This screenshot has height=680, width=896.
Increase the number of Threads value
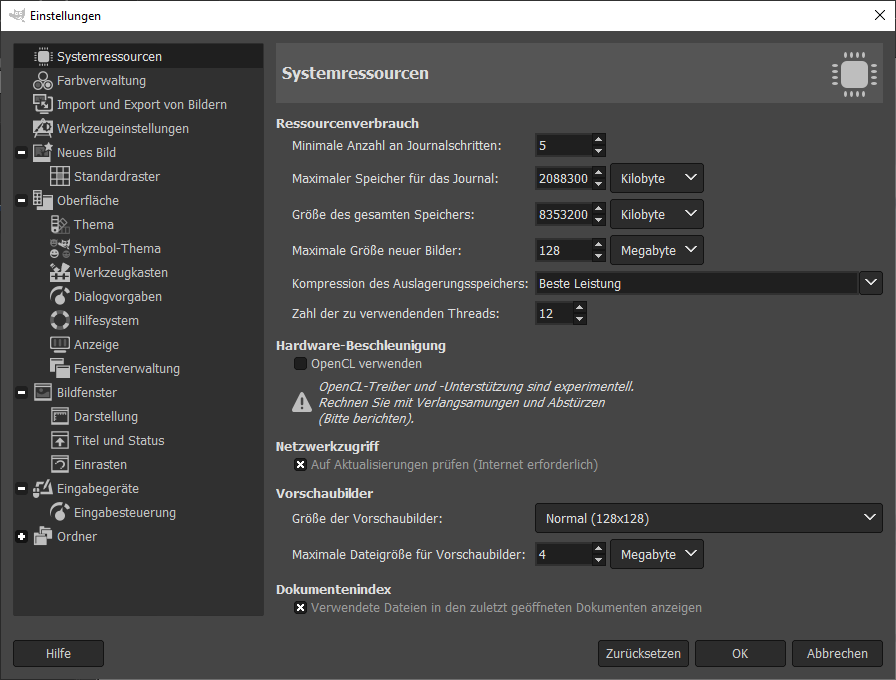579,307
